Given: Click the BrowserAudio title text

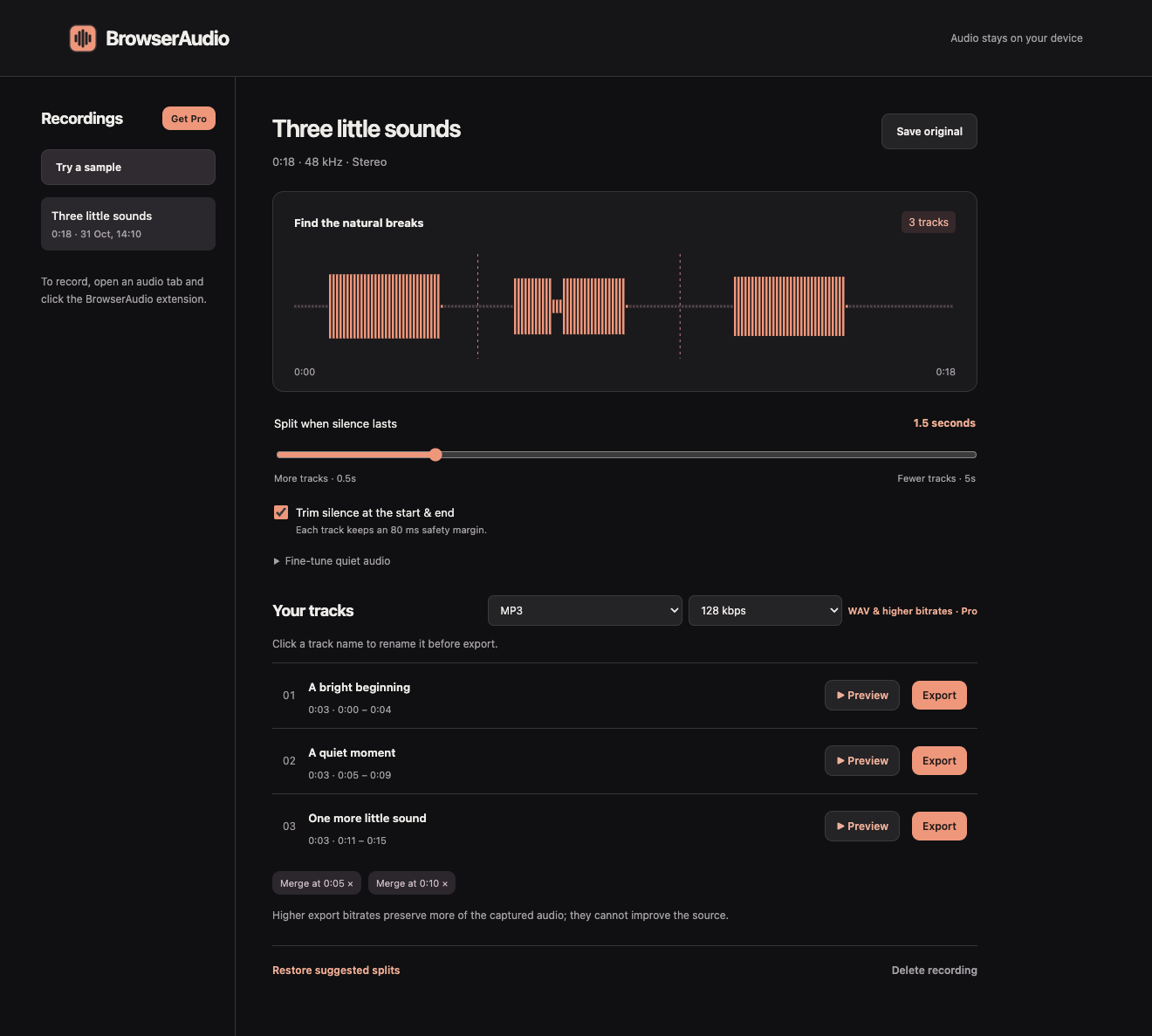Looking at the screenshot, I should point(168,38).
